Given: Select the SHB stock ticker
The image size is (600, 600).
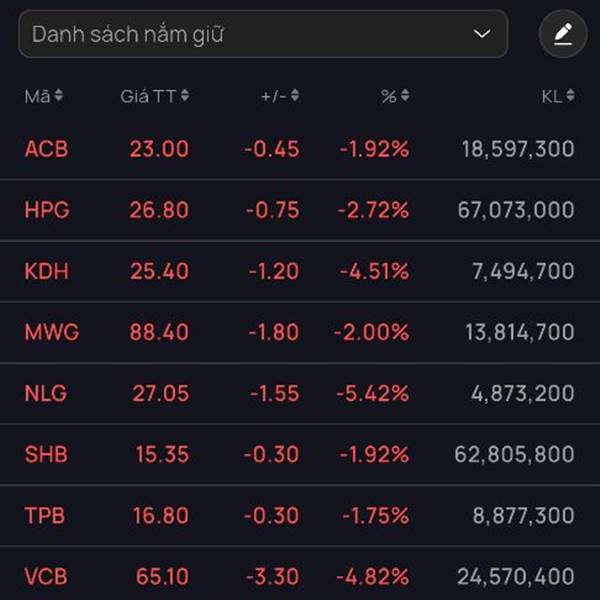Looking at the screenshot, I should (x=46, y=454).
